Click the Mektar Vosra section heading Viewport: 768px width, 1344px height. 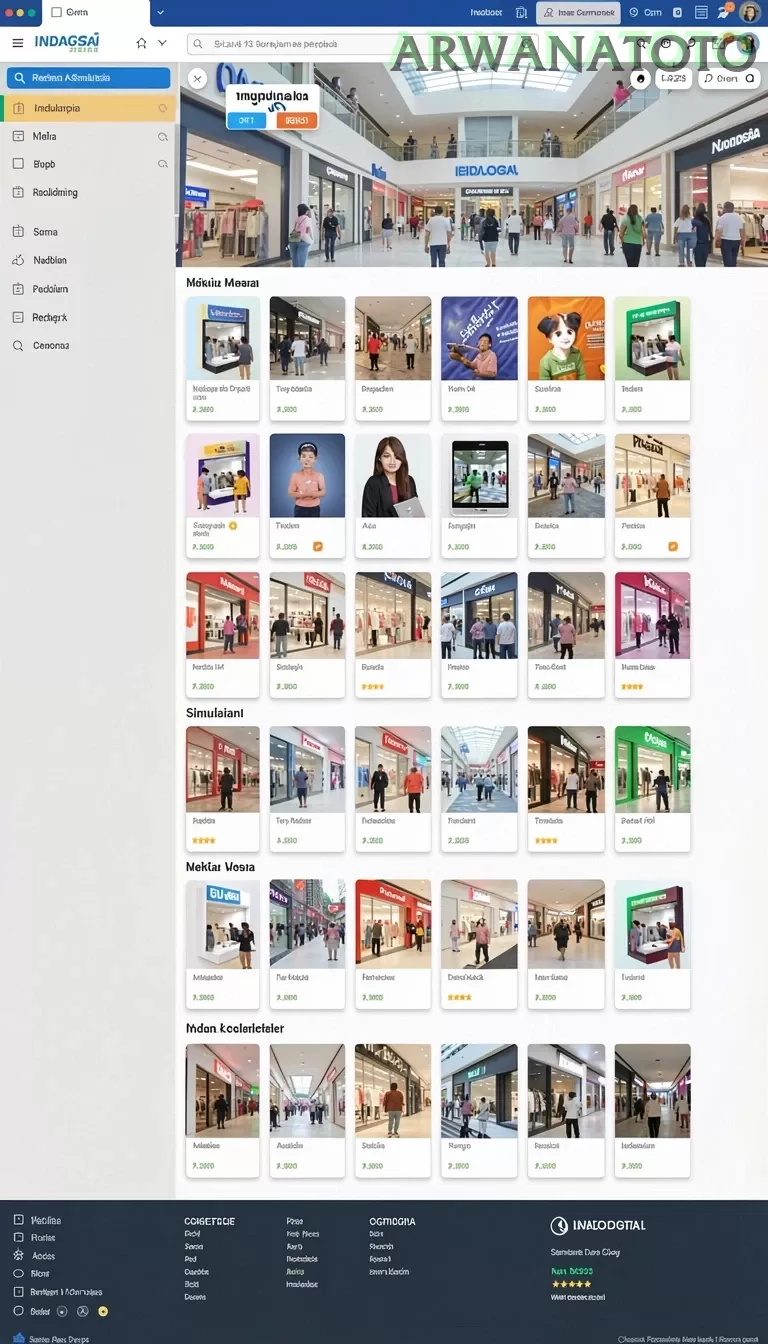click(220, 867)
